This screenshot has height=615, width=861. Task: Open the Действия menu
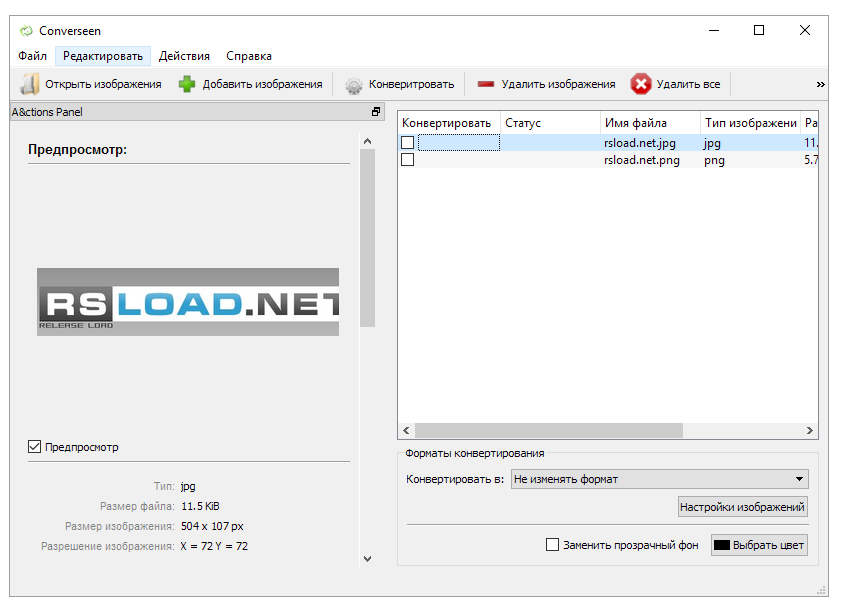coord(184,56)
